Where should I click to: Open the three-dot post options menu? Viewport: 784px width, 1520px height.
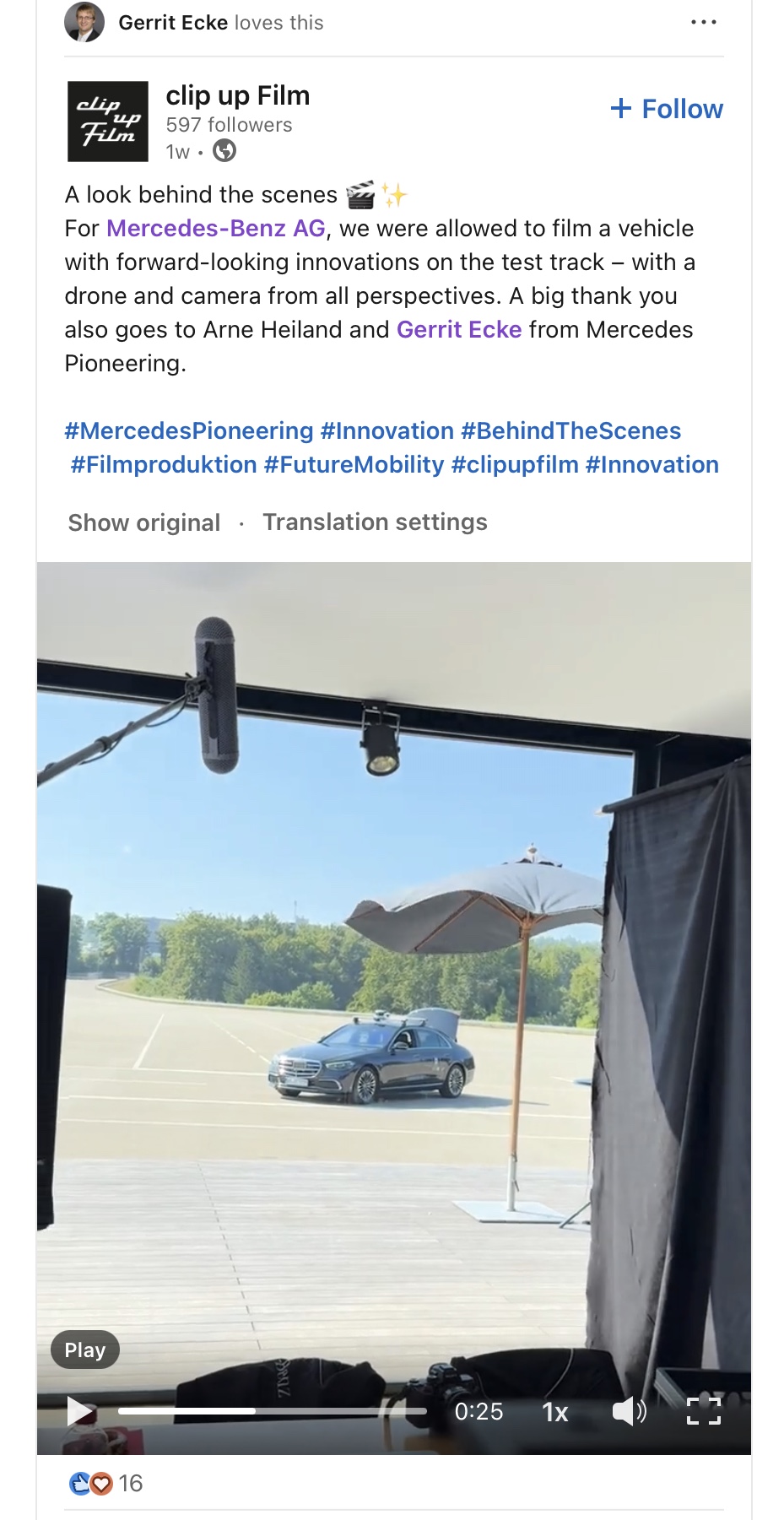point(703,23)
